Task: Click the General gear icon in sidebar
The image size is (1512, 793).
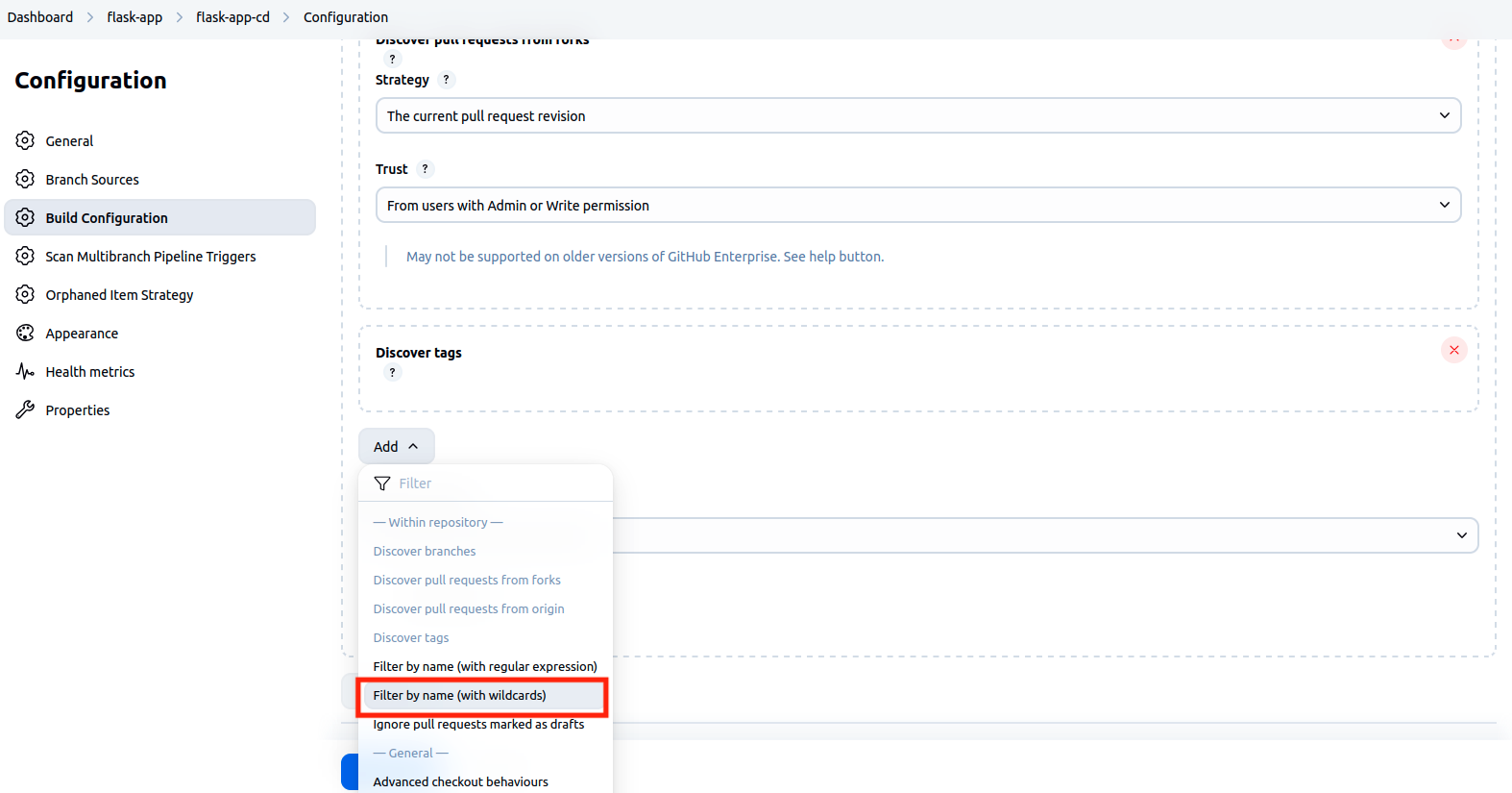Action: [25, 140]
